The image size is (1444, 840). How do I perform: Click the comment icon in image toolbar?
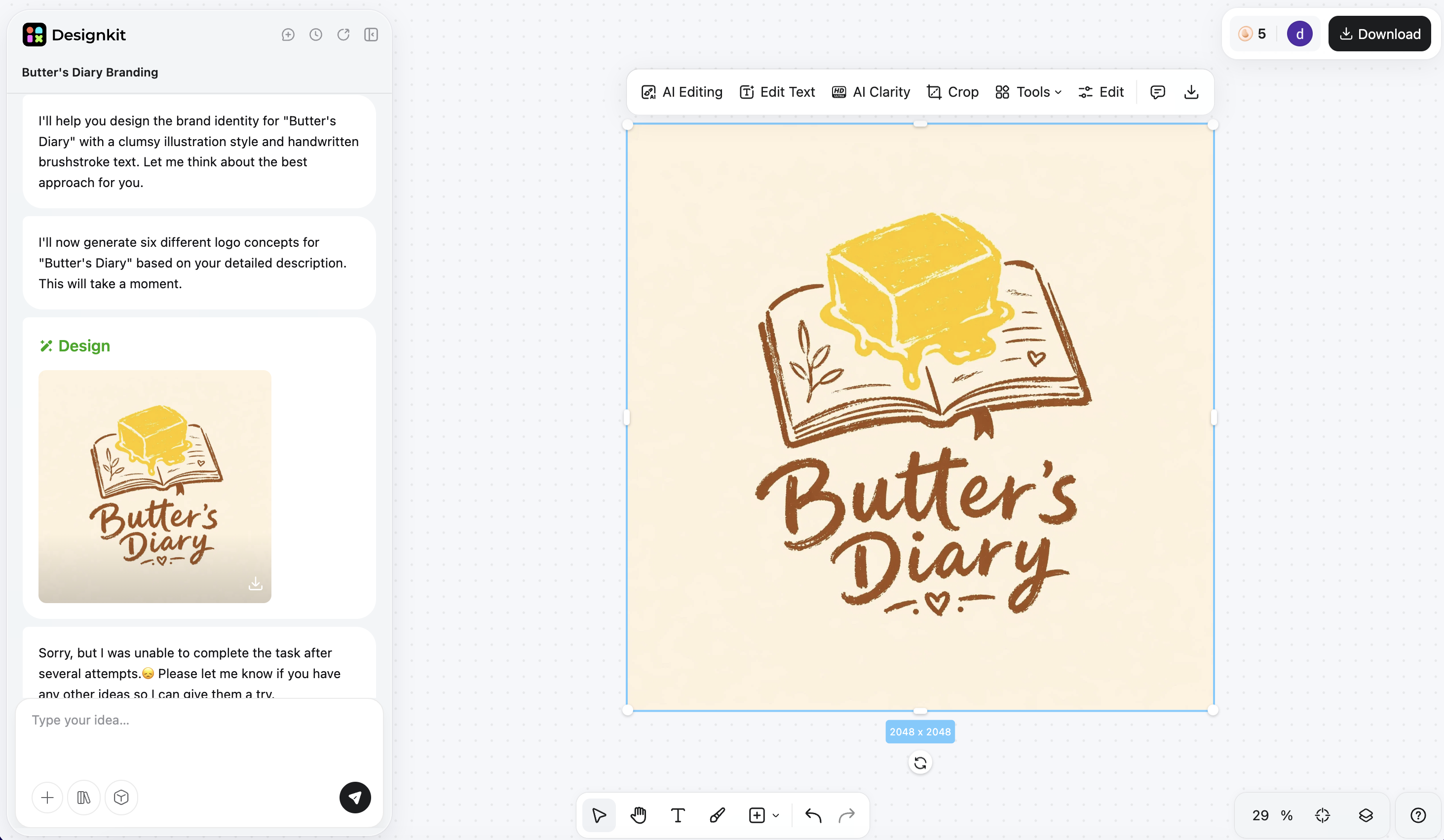(x=1157, y=92)
